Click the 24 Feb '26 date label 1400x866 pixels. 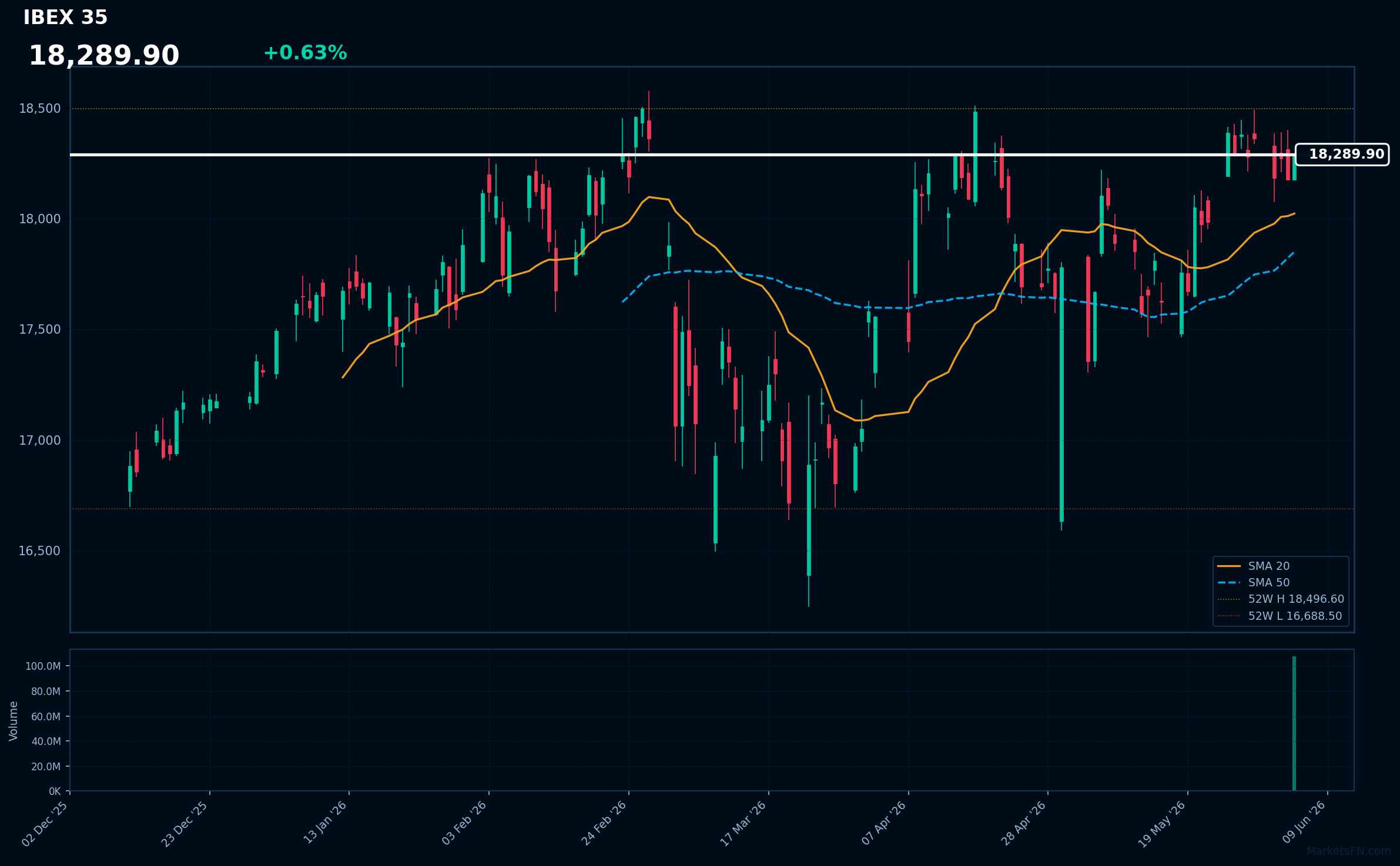pos(604,823)
